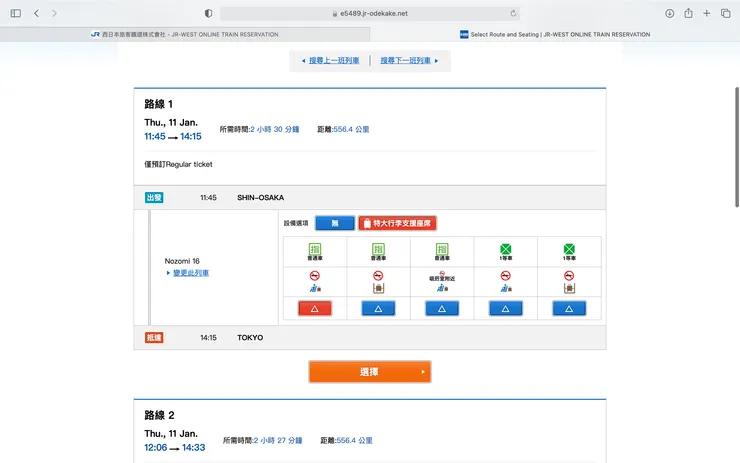Viewport: 740px width, 463px height.
Task: Focus the e5489.jr-odekake.net address field
Action: pos(370,13)
